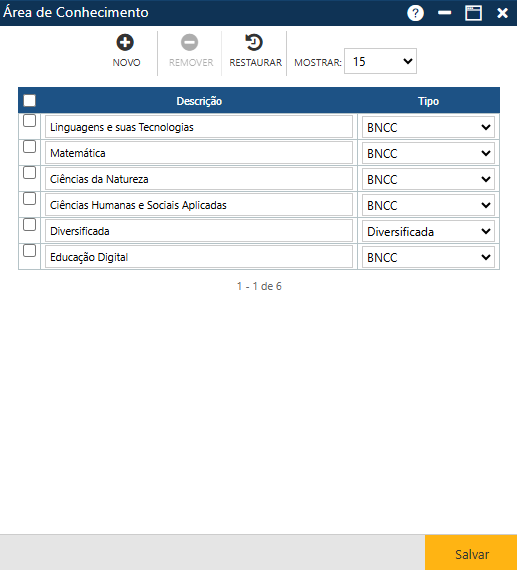Viewport: 517px width, 570px height.
Task: Click the '1 - 1 de 6' pagination text
Action: (x=259, y=286)
